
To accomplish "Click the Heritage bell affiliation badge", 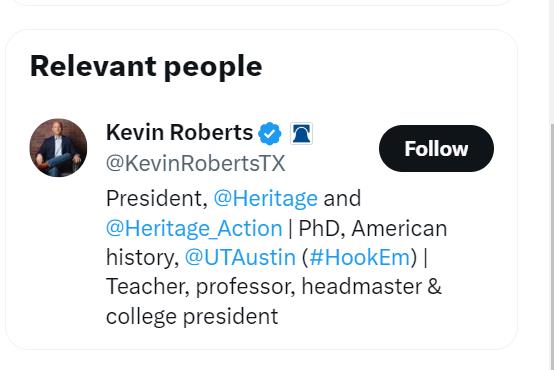I will (301, 133).
